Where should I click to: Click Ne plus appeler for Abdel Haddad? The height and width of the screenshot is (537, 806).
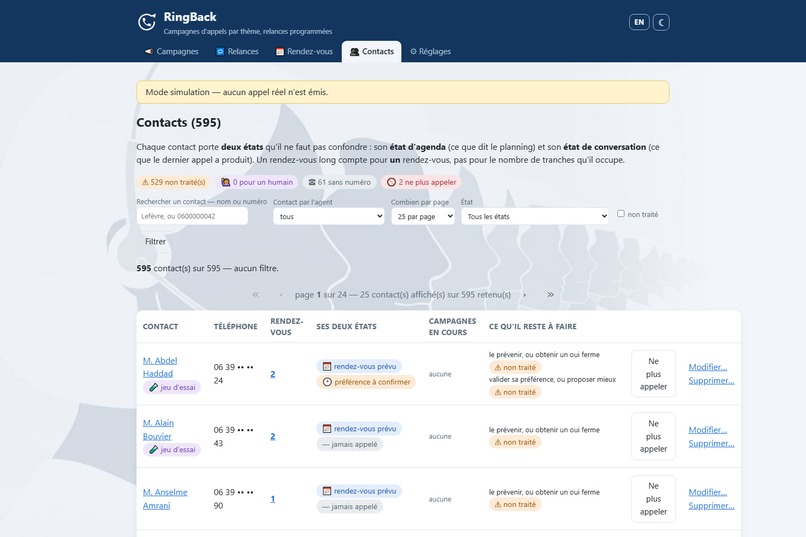(x=653, y=374)
